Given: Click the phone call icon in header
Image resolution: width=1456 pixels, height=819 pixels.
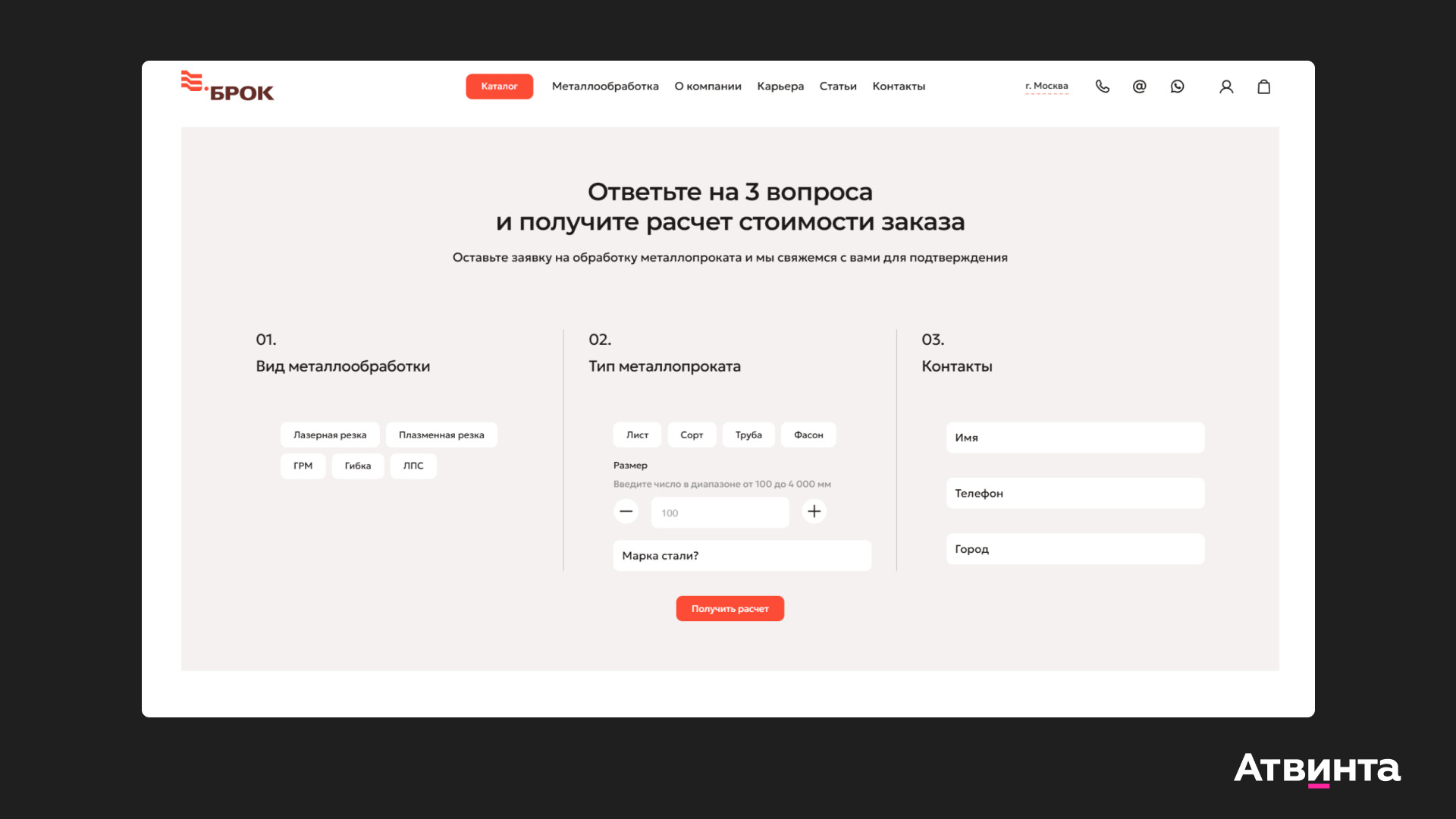Looking at the screenshot, I should (1102, 86).
